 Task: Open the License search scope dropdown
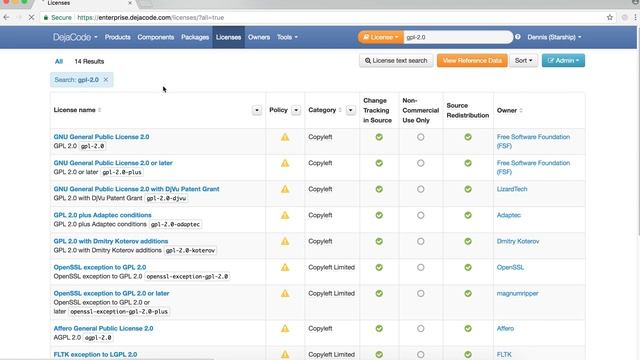[x=381, y=37]
